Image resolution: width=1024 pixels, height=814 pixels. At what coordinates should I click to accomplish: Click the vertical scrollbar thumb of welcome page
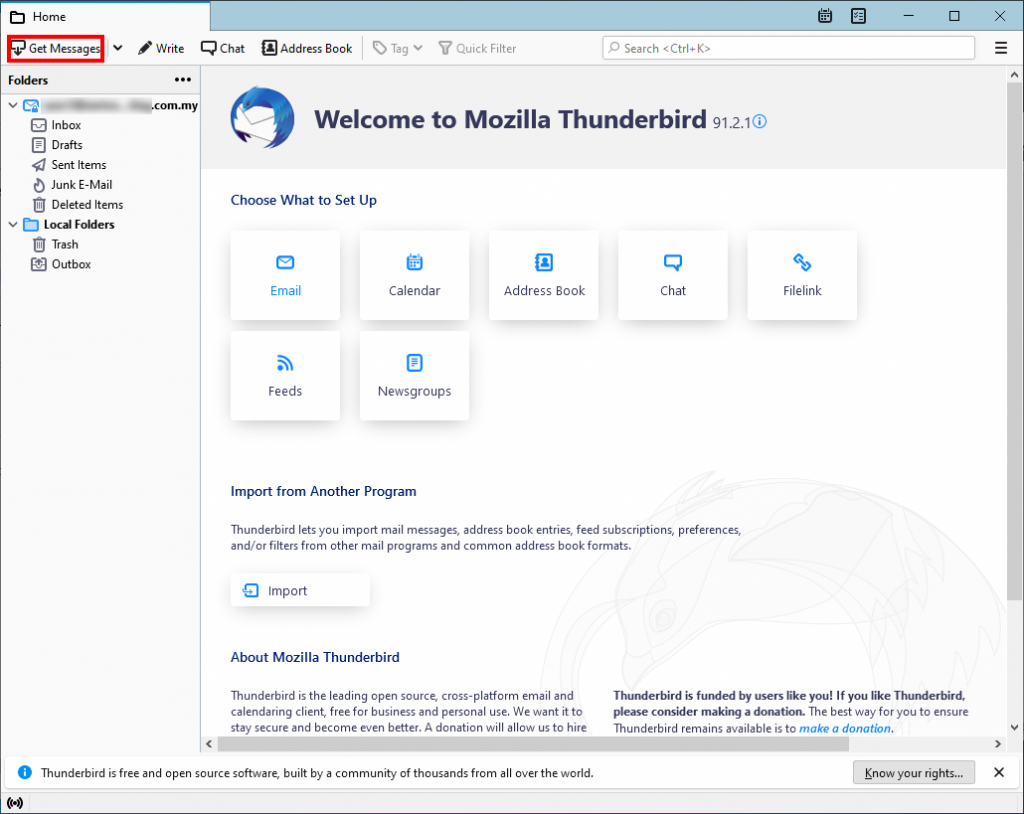point(1014,341)
